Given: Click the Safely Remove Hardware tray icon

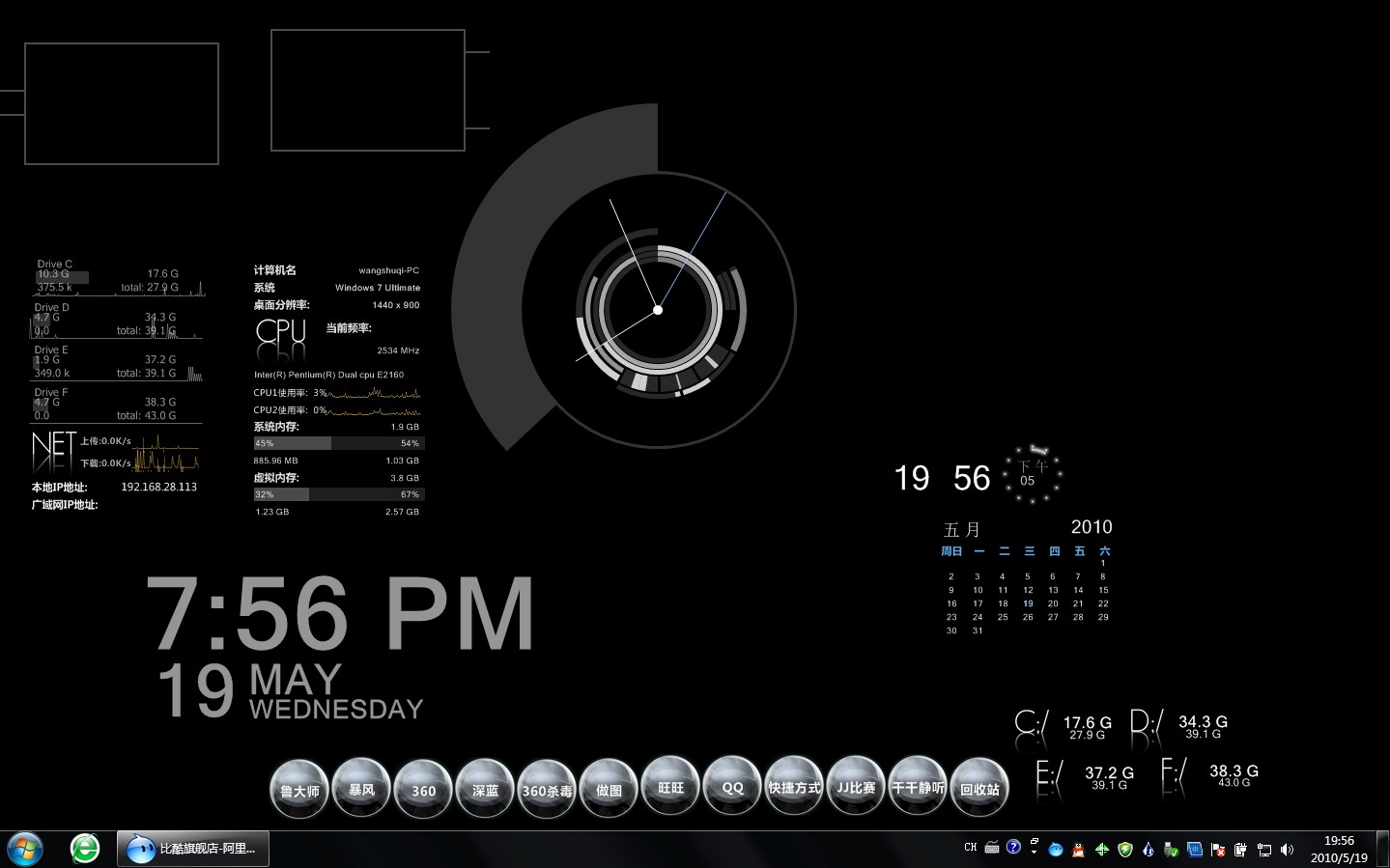Looking at the screenshot, I should [1171, 850].
